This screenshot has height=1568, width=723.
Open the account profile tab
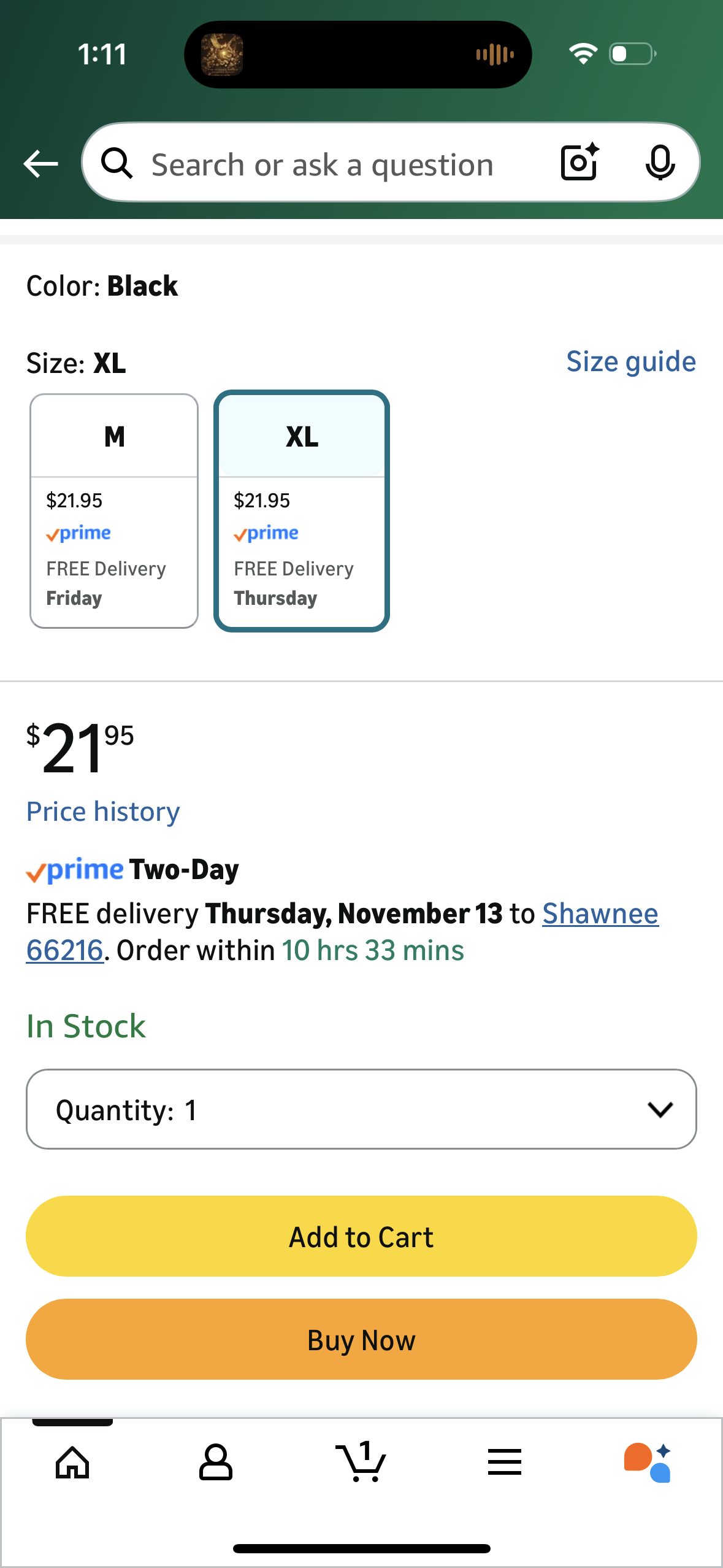(x=216, y=1462)
